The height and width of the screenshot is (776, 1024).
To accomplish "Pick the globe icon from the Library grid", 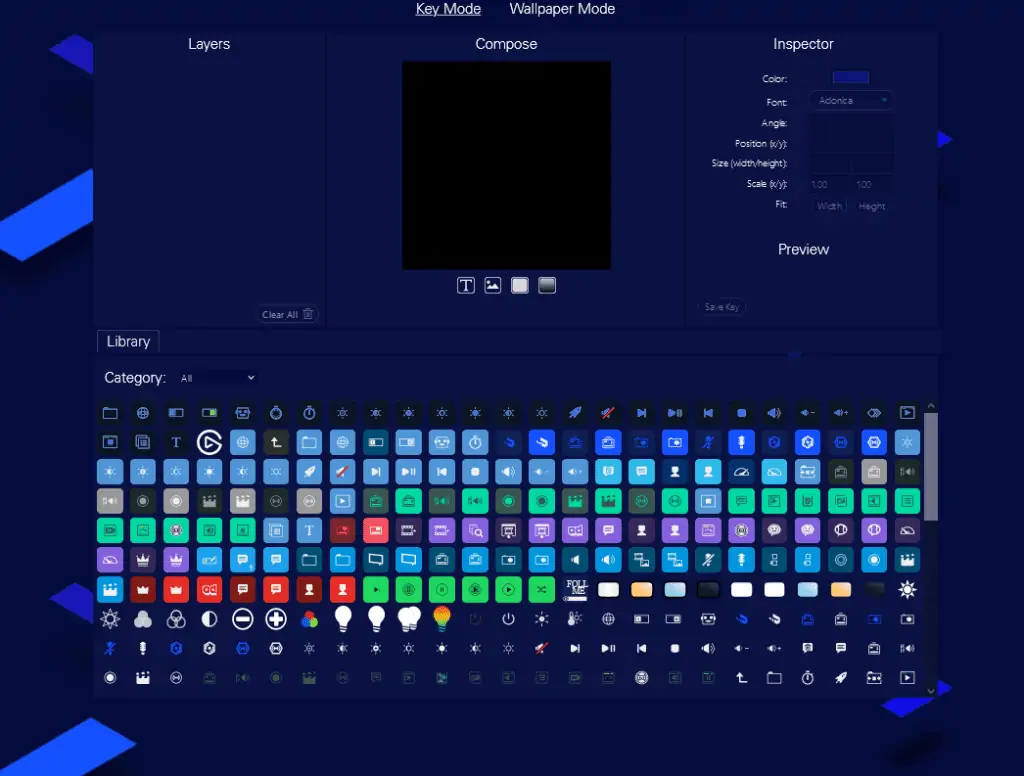I will (x=143, y=412).
